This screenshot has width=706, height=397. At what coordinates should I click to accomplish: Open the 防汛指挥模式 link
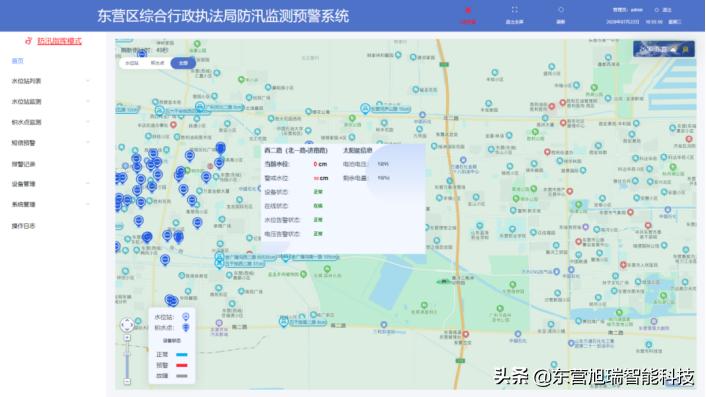click(59, 41)
